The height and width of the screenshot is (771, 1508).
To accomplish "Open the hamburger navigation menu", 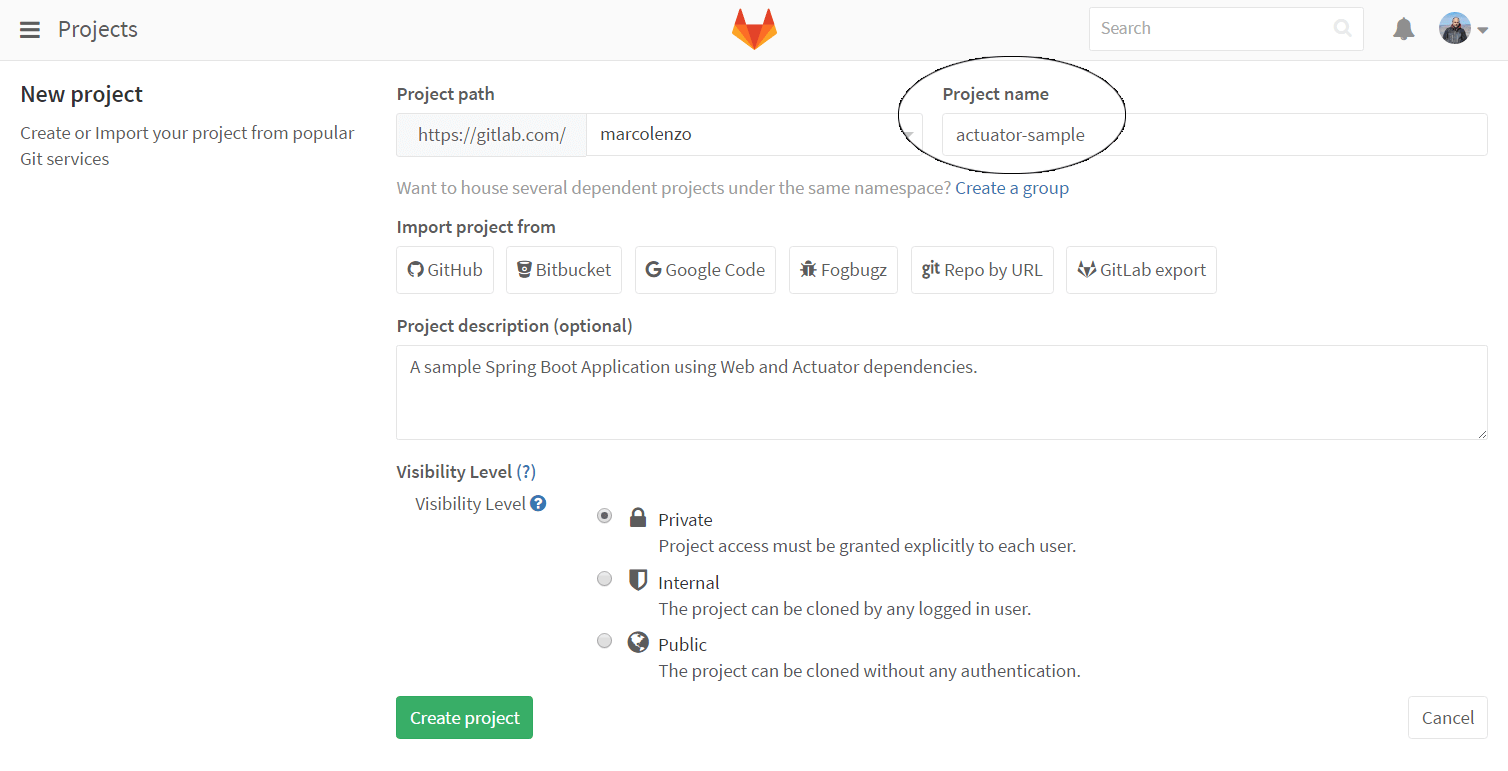I will coord(30,29).
